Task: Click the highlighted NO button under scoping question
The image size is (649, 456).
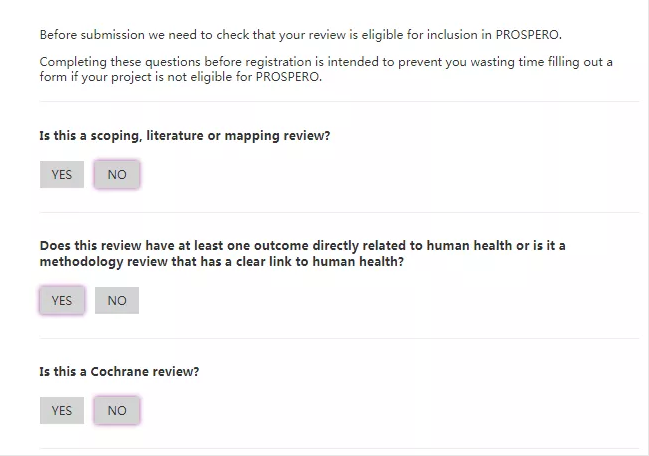Action: 117,174
